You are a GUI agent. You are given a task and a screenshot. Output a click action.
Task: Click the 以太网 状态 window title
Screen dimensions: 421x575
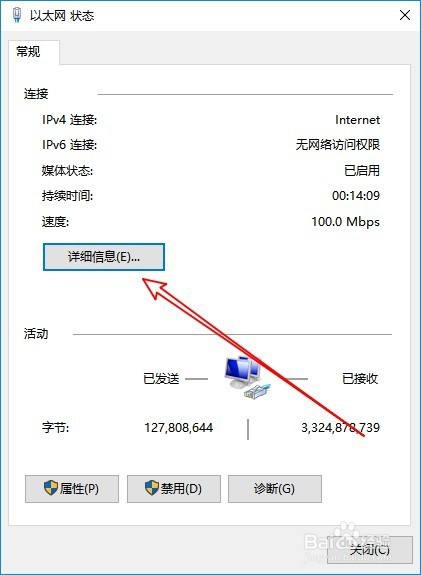[62, 16]
